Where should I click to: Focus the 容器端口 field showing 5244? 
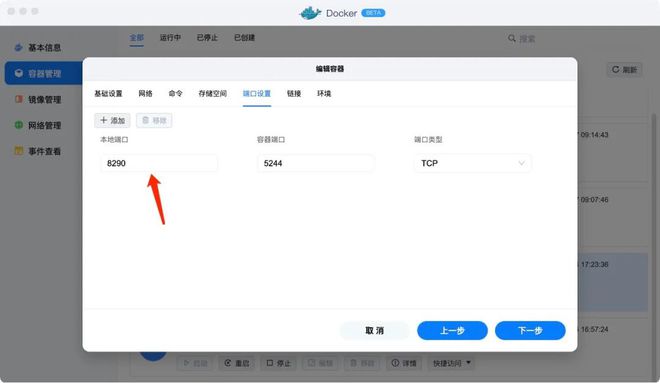[x=316, y=163]
